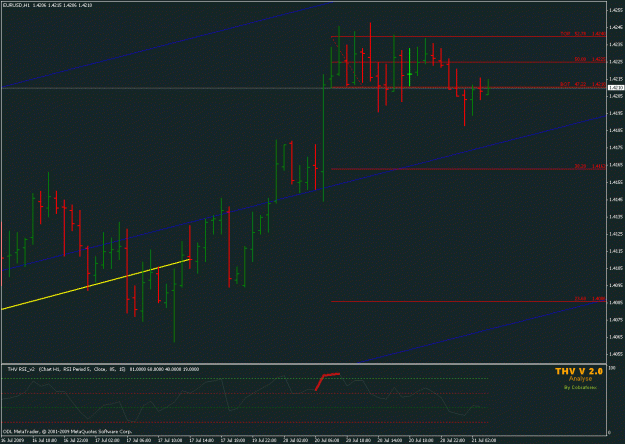Click the current price marker on price axis
This screenshot has height=444, width=625.
point(615,87)
